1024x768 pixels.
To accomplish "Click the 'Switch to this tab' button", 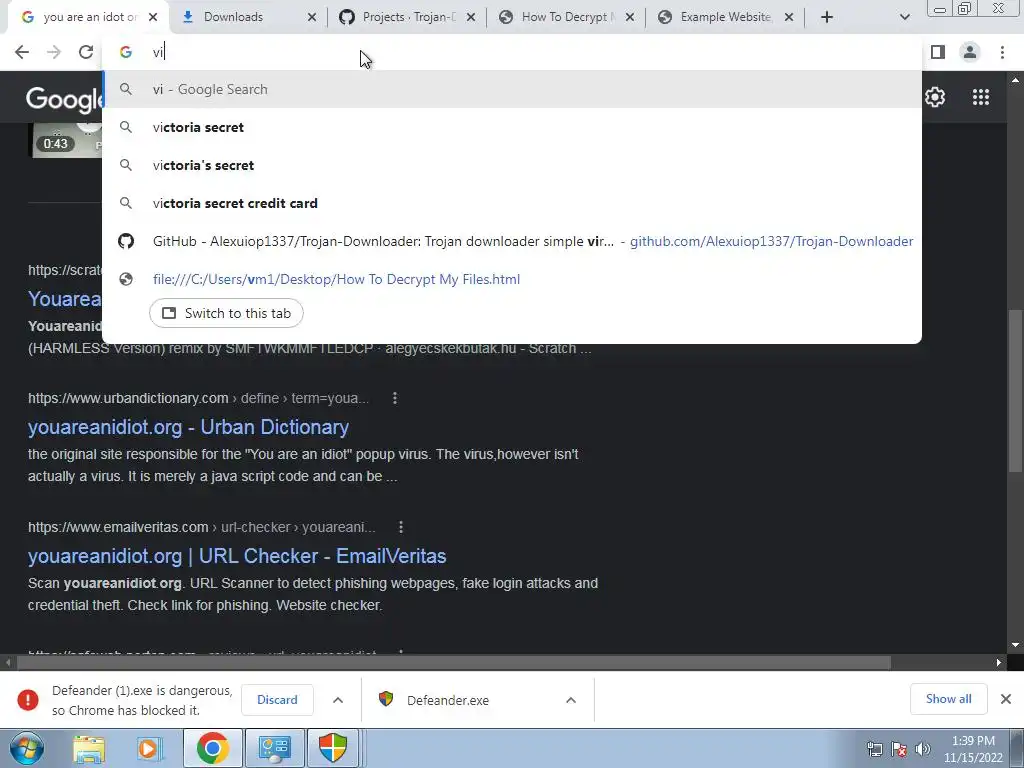I will (226, 313).
